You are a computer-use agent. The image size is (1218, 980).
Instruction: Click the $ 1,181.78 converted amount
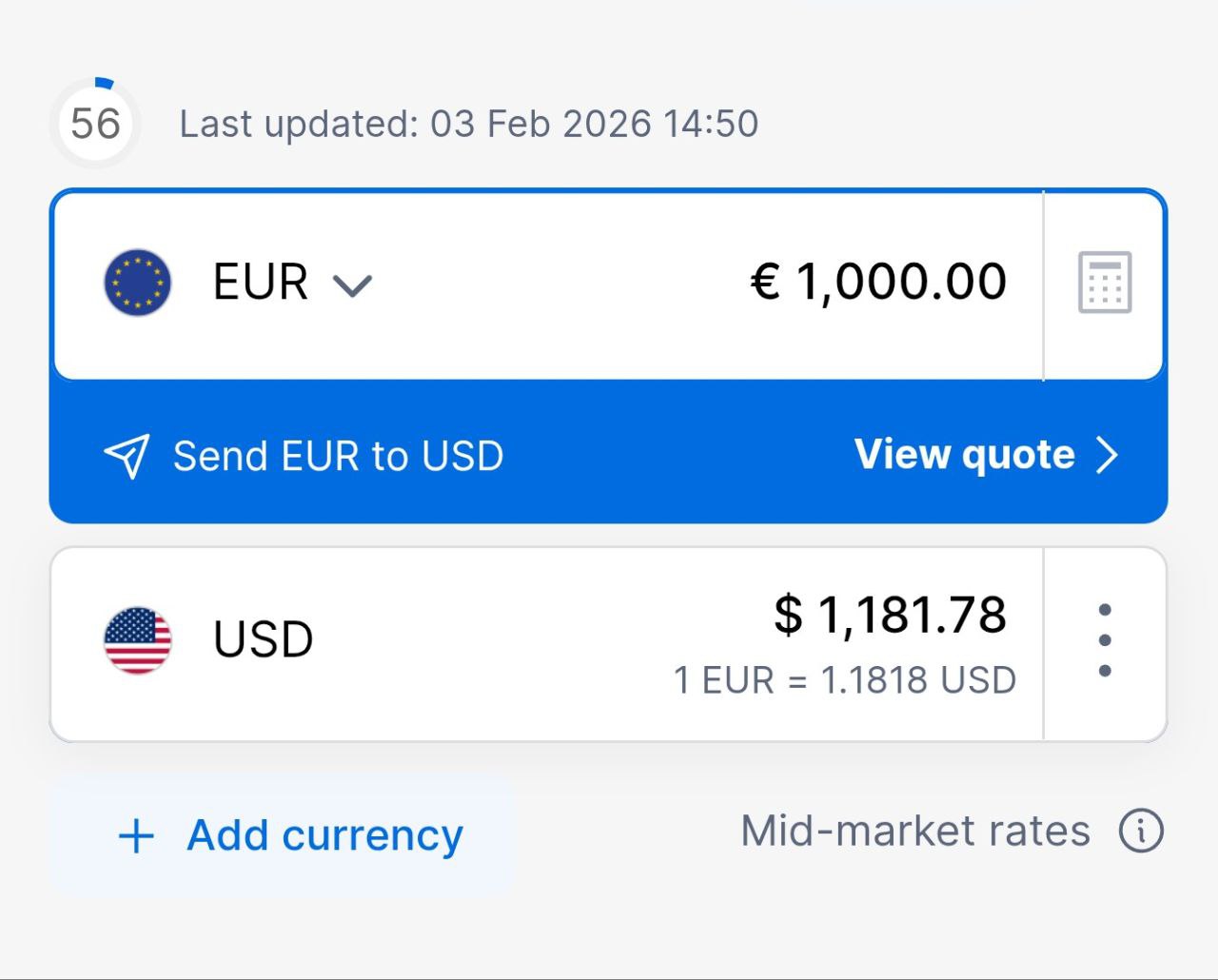tap(891, 615)
